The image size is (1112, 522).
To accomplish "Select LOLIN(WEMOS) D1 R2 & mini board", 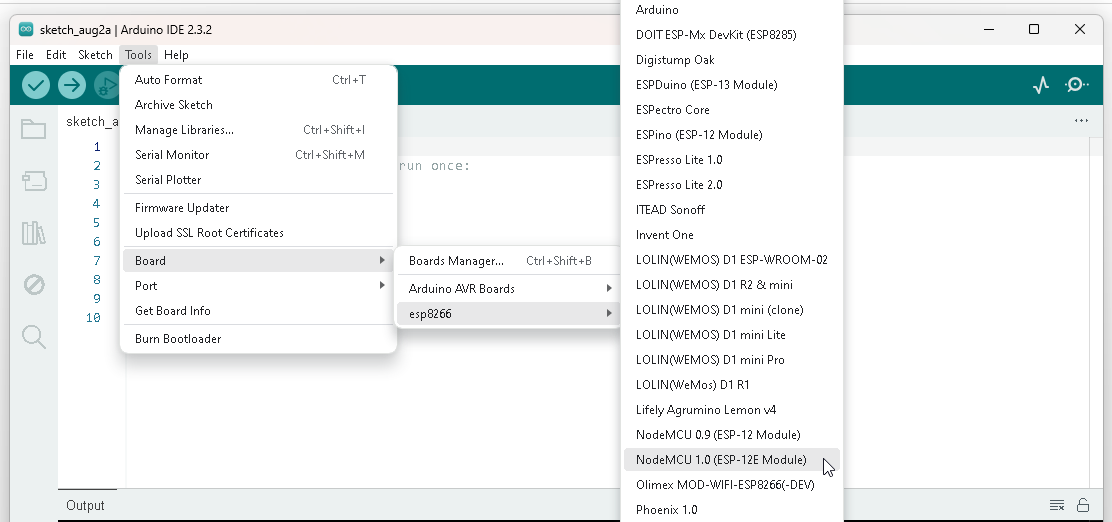I will pos(714,285).
